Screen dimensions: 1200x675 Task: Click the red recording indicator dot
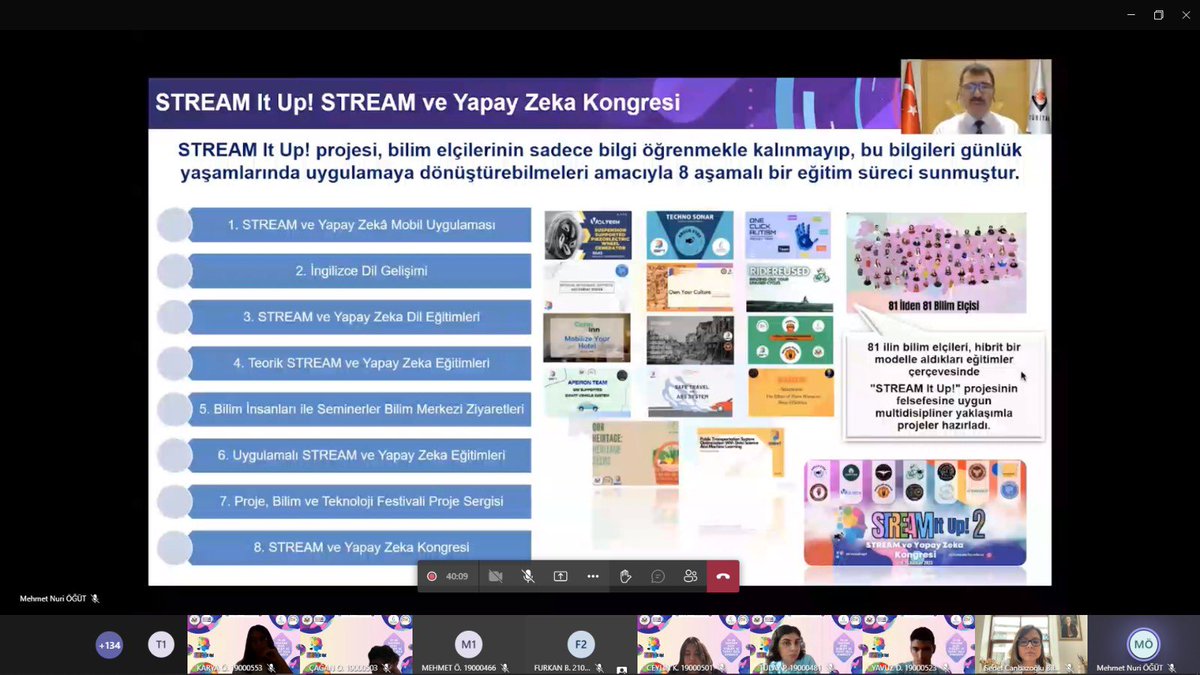click(x=432, y=576)
